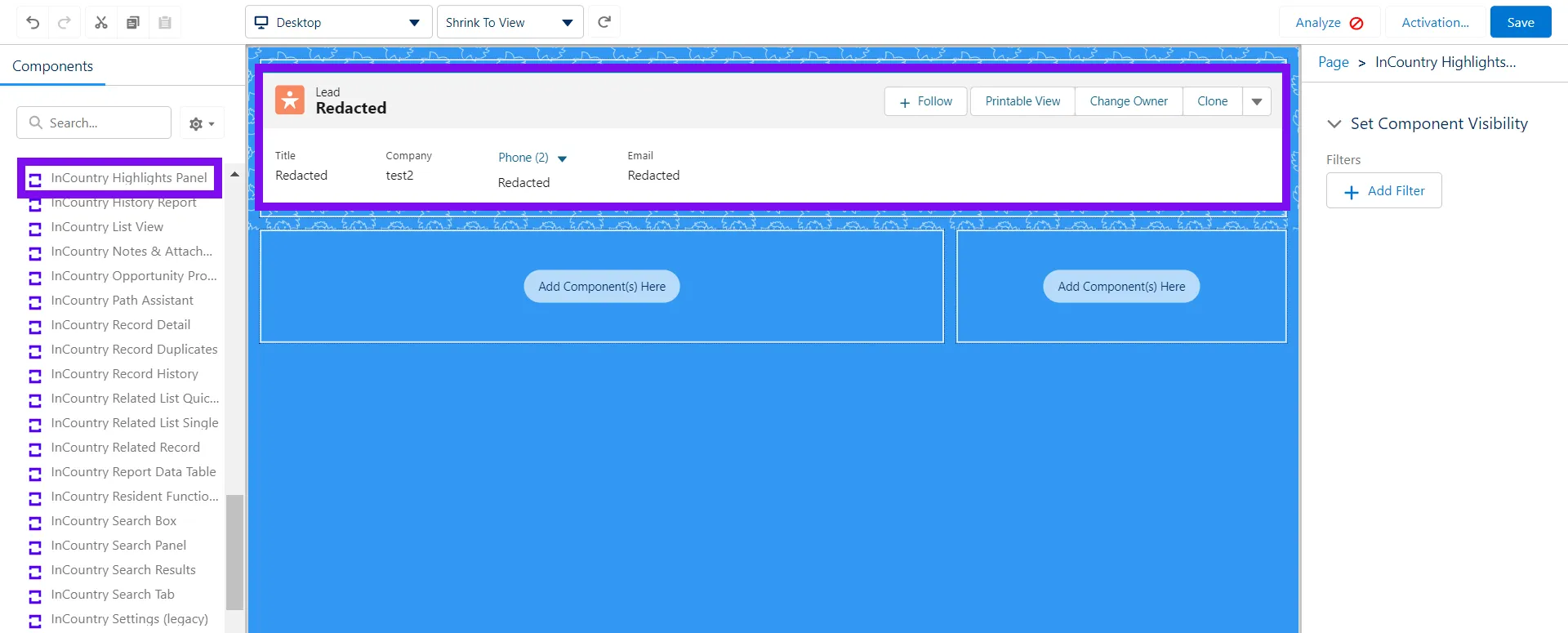Click the Activation button
This screenshot has height=633, width=1568.
coord(1435,23)
